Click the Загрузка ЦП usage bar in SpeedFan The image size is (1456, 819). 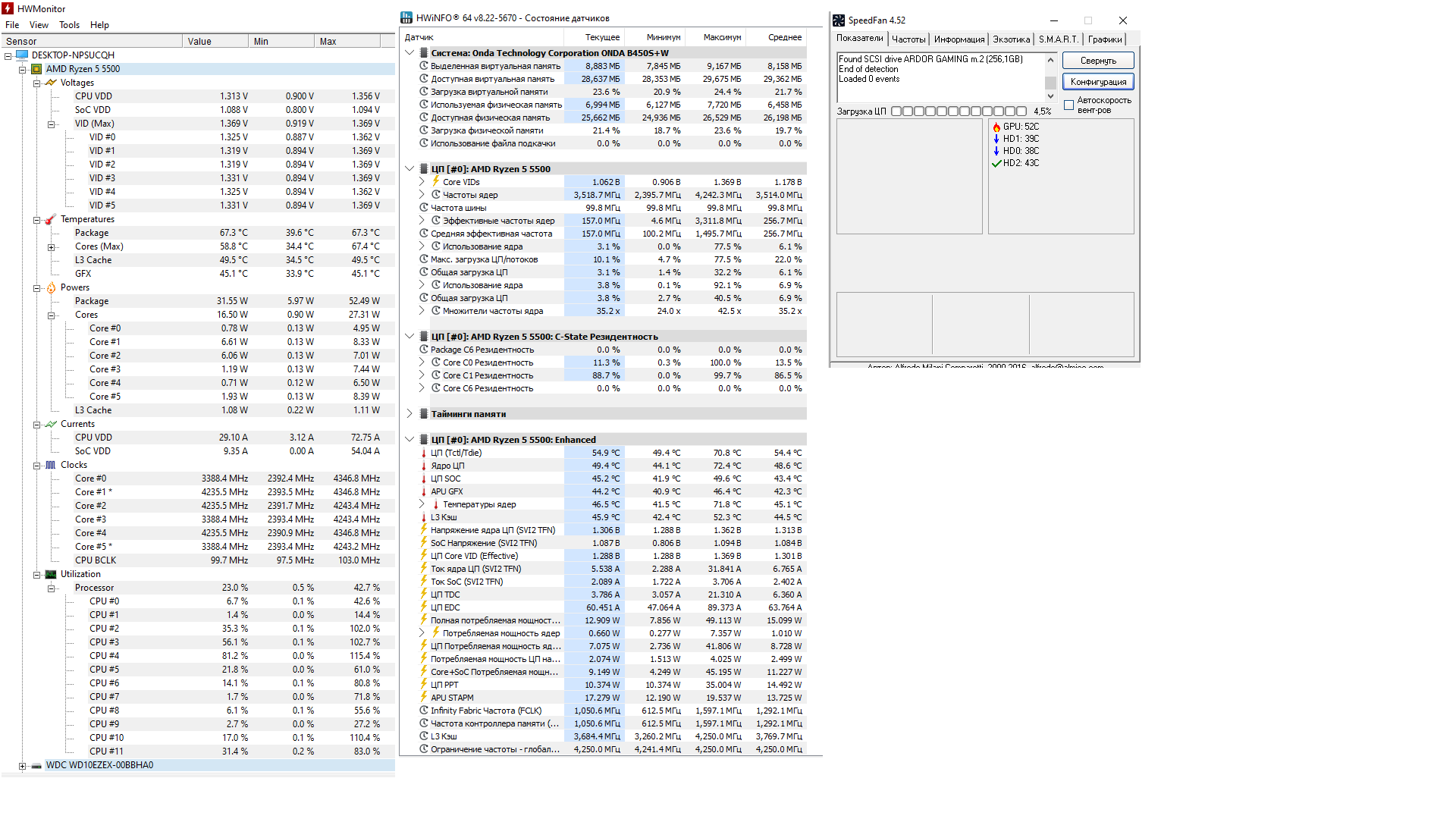tap(960, 111)
